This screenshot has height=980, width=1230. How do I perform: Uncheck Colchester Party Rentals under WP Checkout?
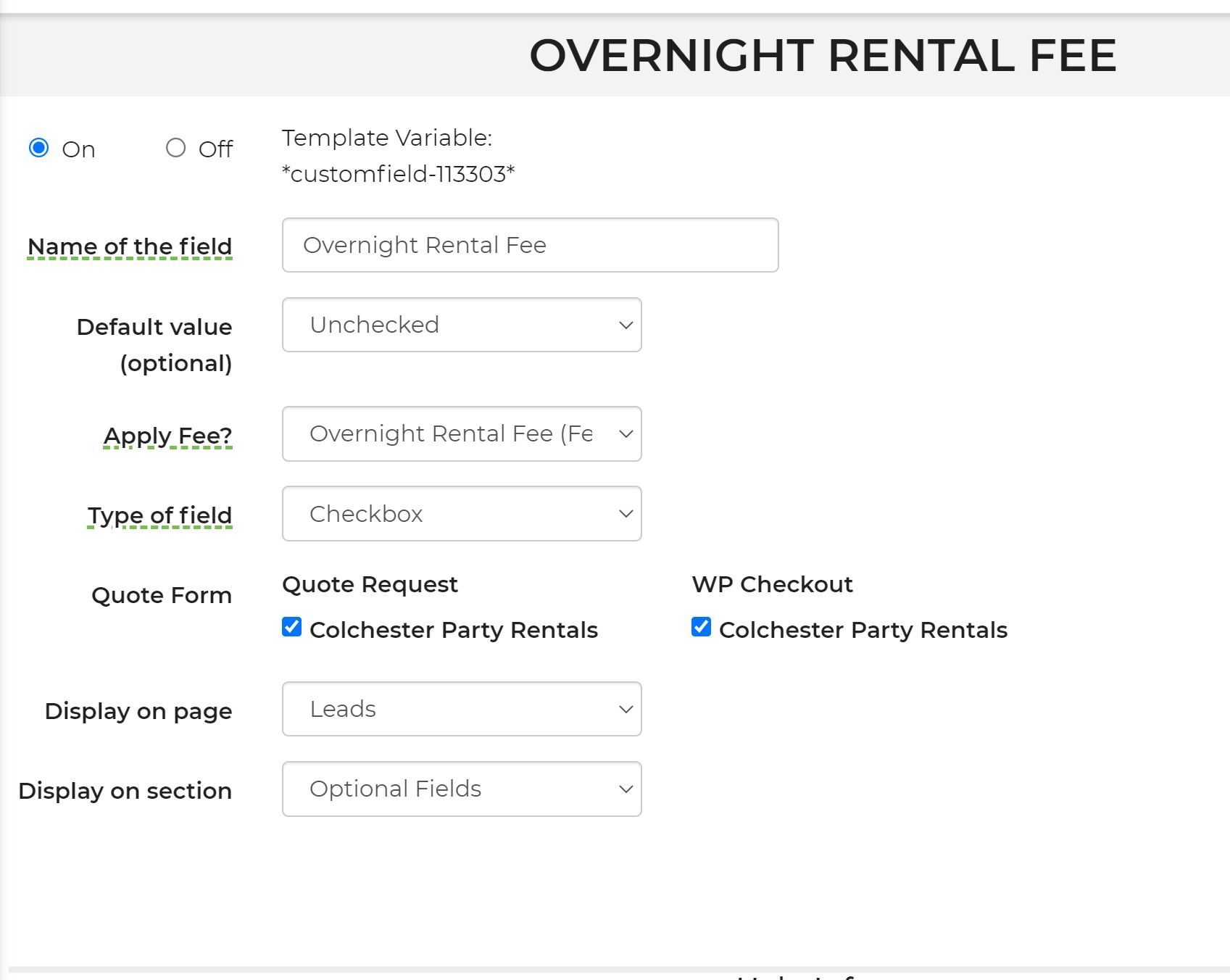(x=702, y=627)
